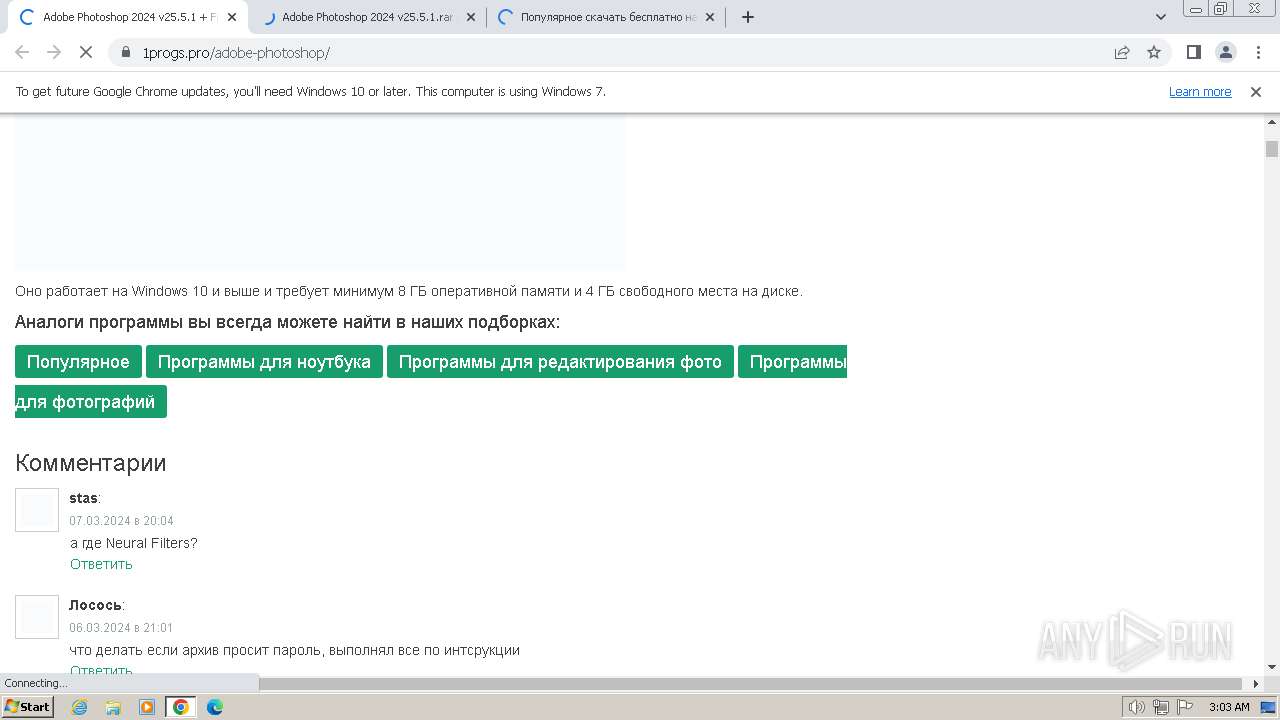Viewport: 1280px width, 720px height.
Task: Click the Комментарии heading
Action: (90, 463)
